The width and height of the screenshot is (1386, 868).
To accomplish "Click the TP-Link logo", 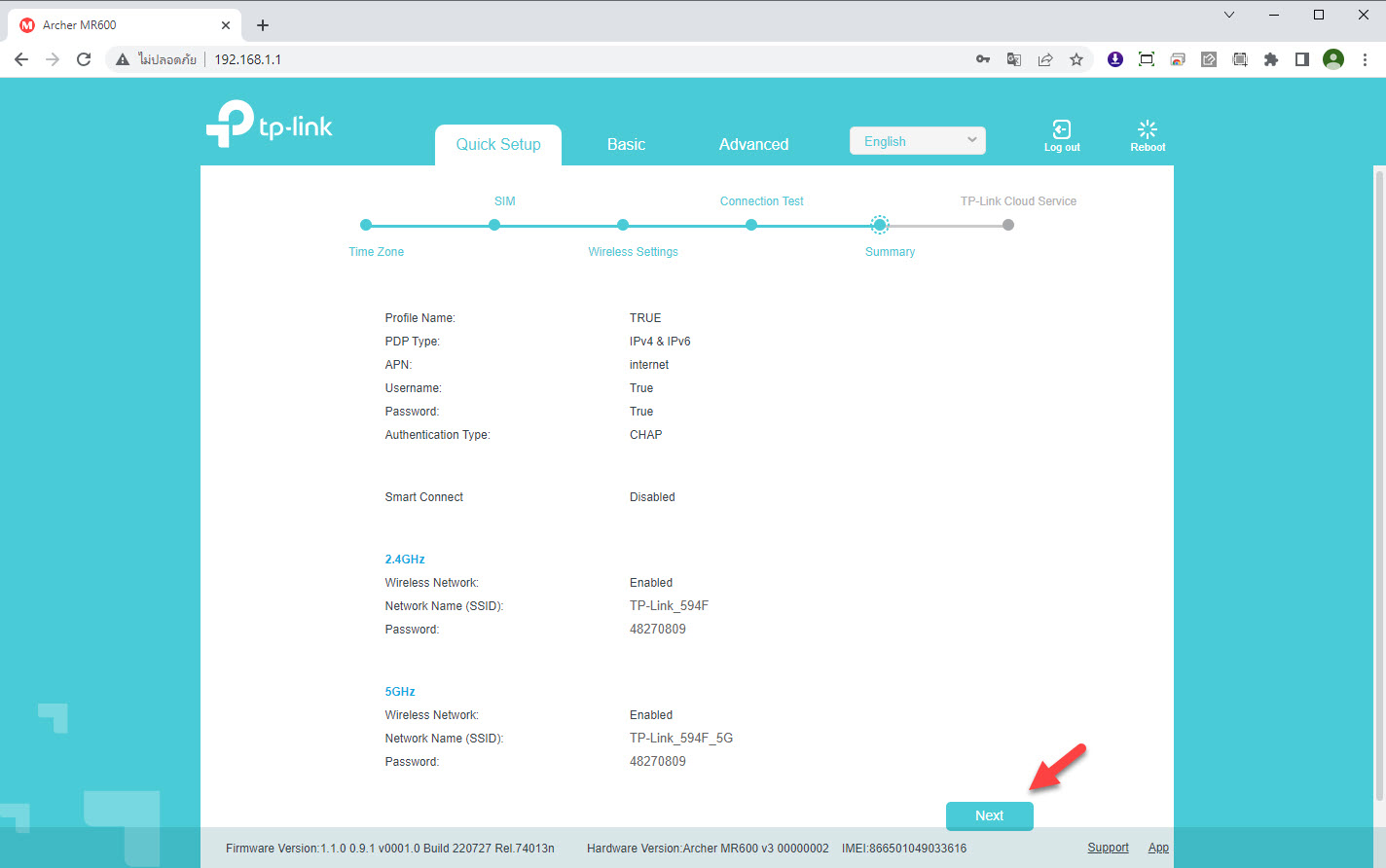I will pyautogui.click(x=270, y=125).
